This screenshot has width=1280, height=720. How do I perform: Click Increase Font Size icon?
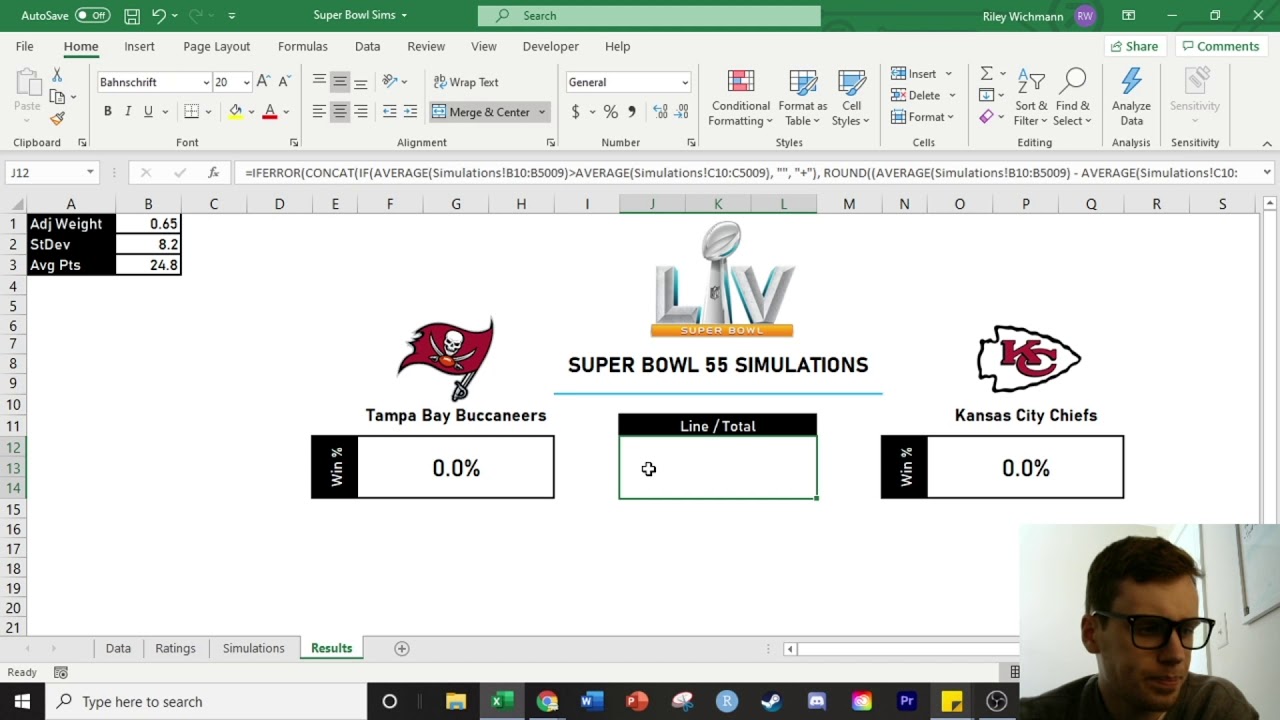tap(263, 82)
